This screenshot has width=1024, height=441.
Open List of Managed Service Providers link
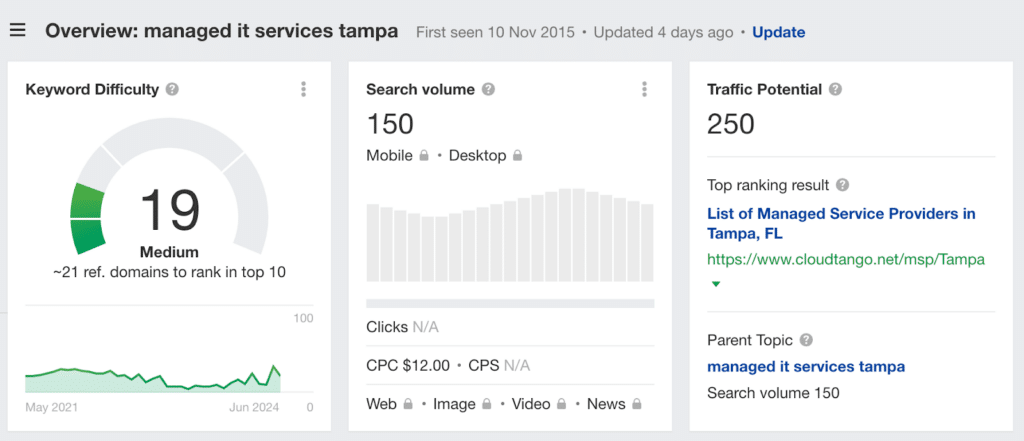click(x=841, y=223)
